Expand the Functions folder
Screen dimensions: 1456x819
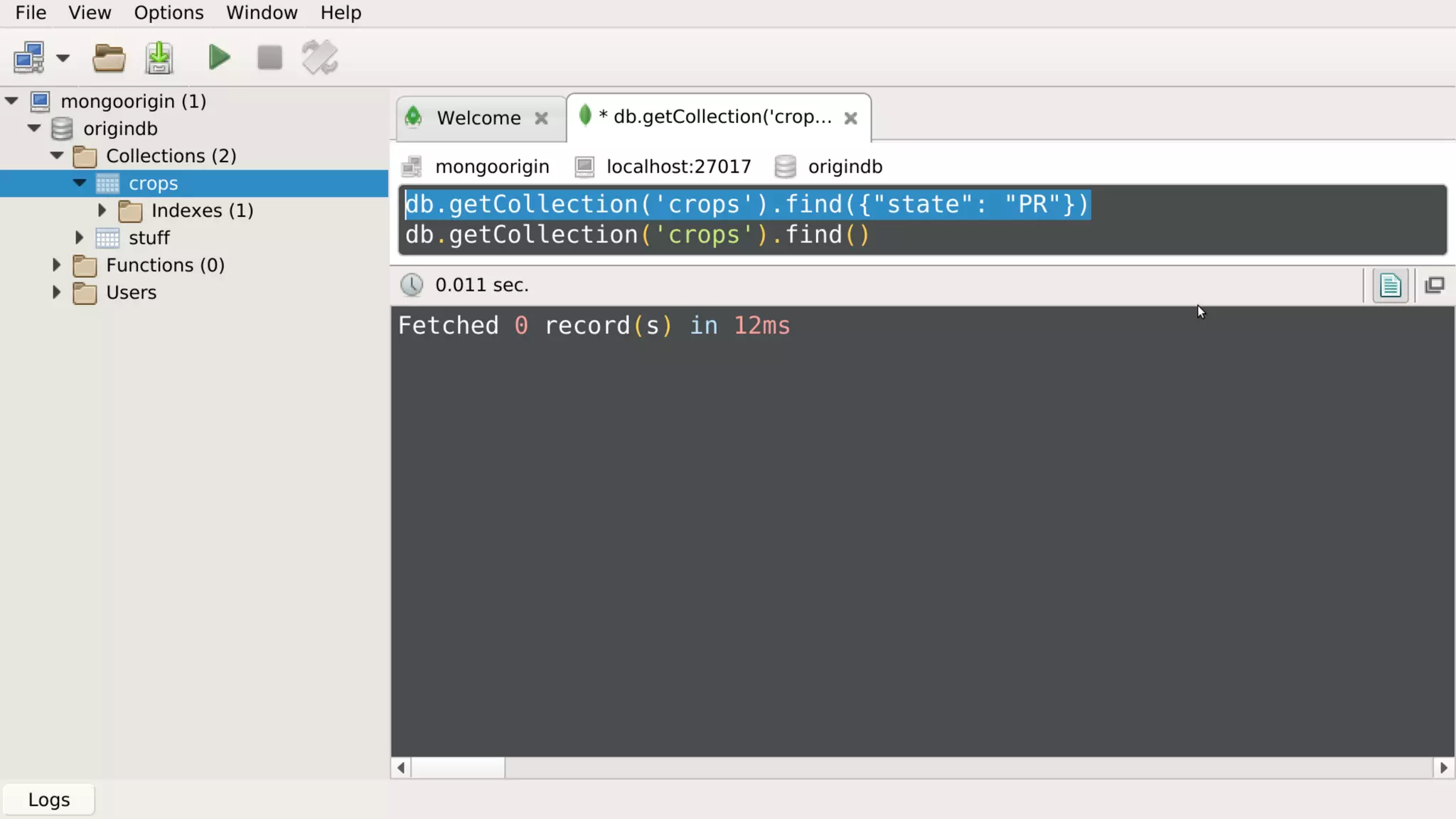[x=57, y=265]
